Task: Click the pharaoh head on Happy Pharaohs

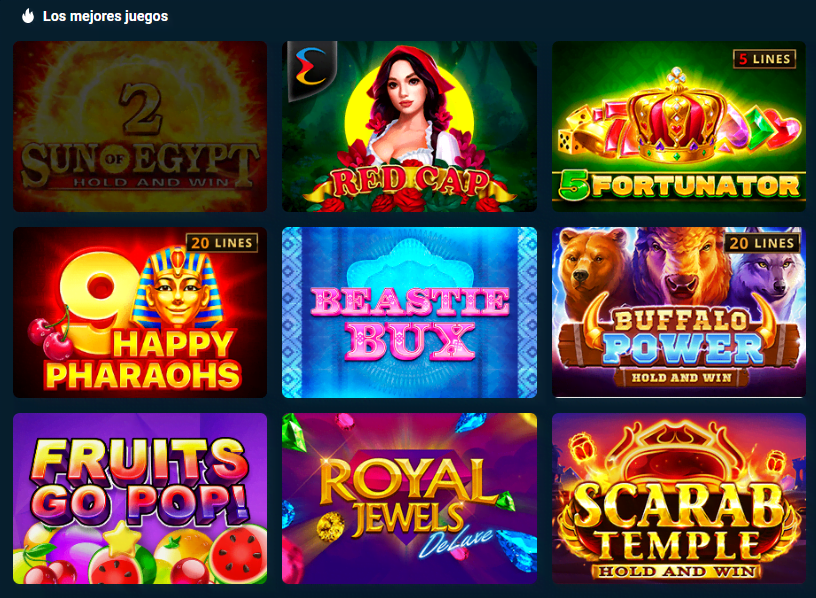Action: [178, 289]
